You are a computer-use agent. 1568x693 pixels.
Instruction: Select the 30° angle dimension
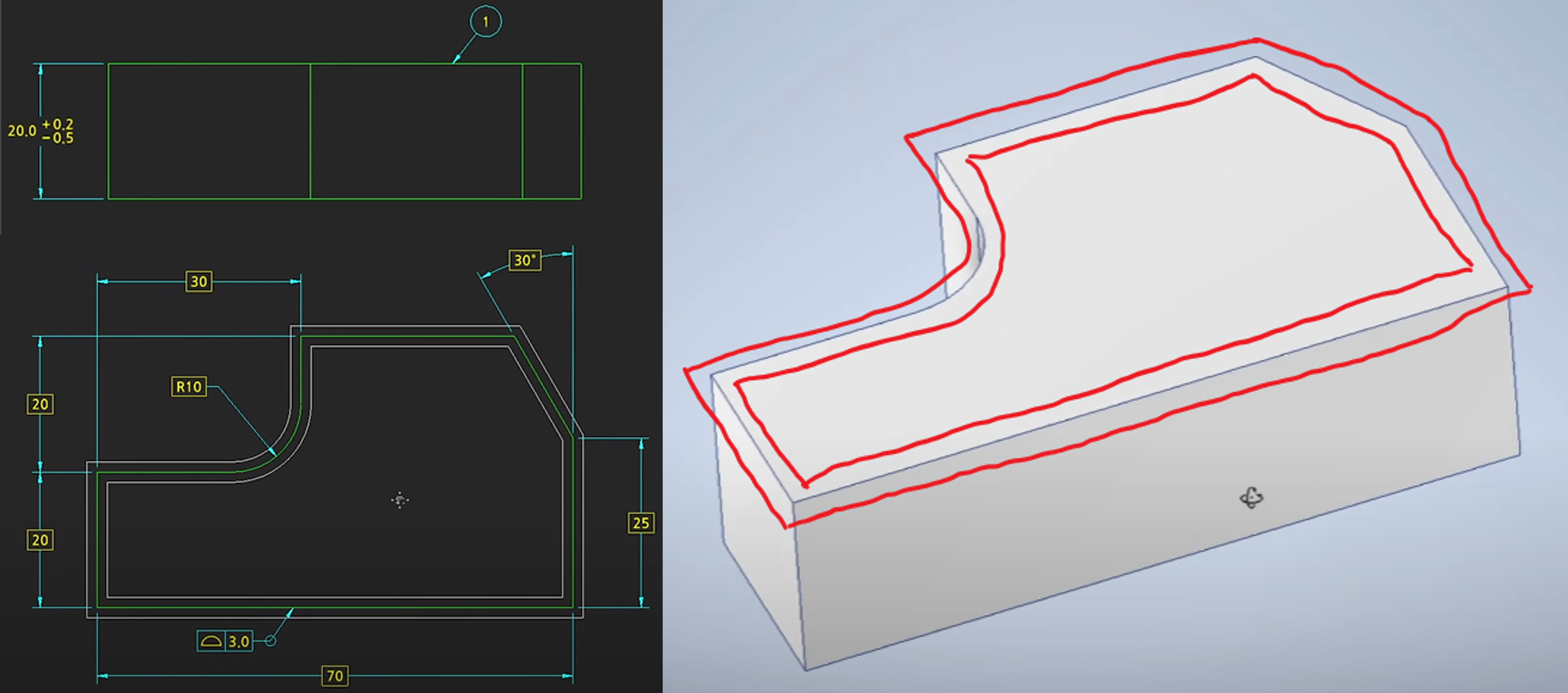coord(525,260)
